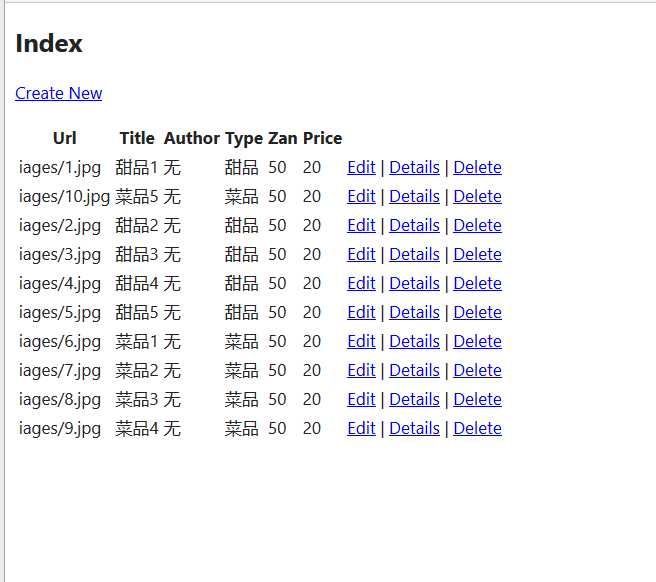Show Details for 菜品2

pyautogui.click(x=414, y=370)
